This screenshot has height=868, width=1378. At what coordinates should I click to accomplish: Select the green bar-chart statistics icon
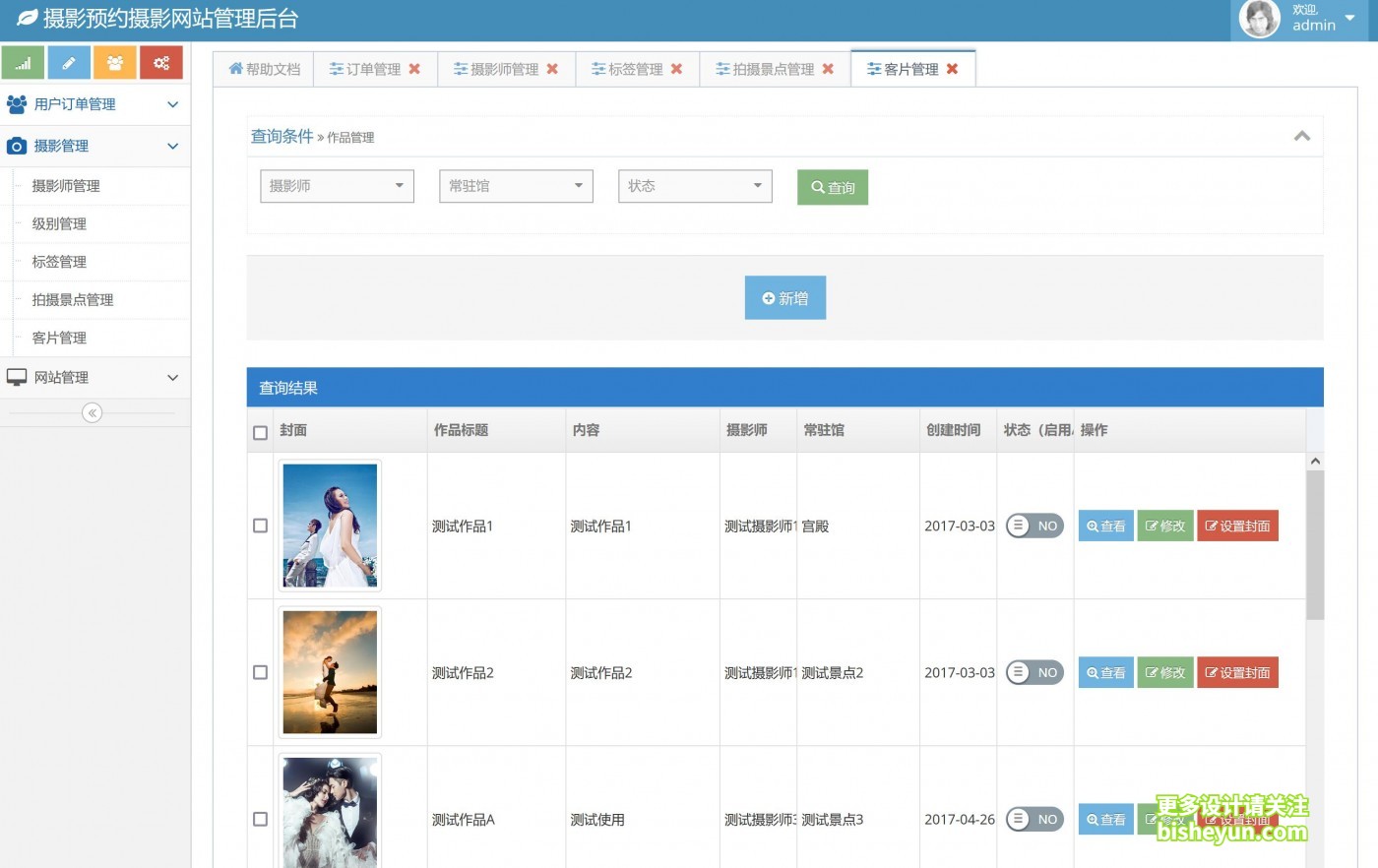coord(23,61)
